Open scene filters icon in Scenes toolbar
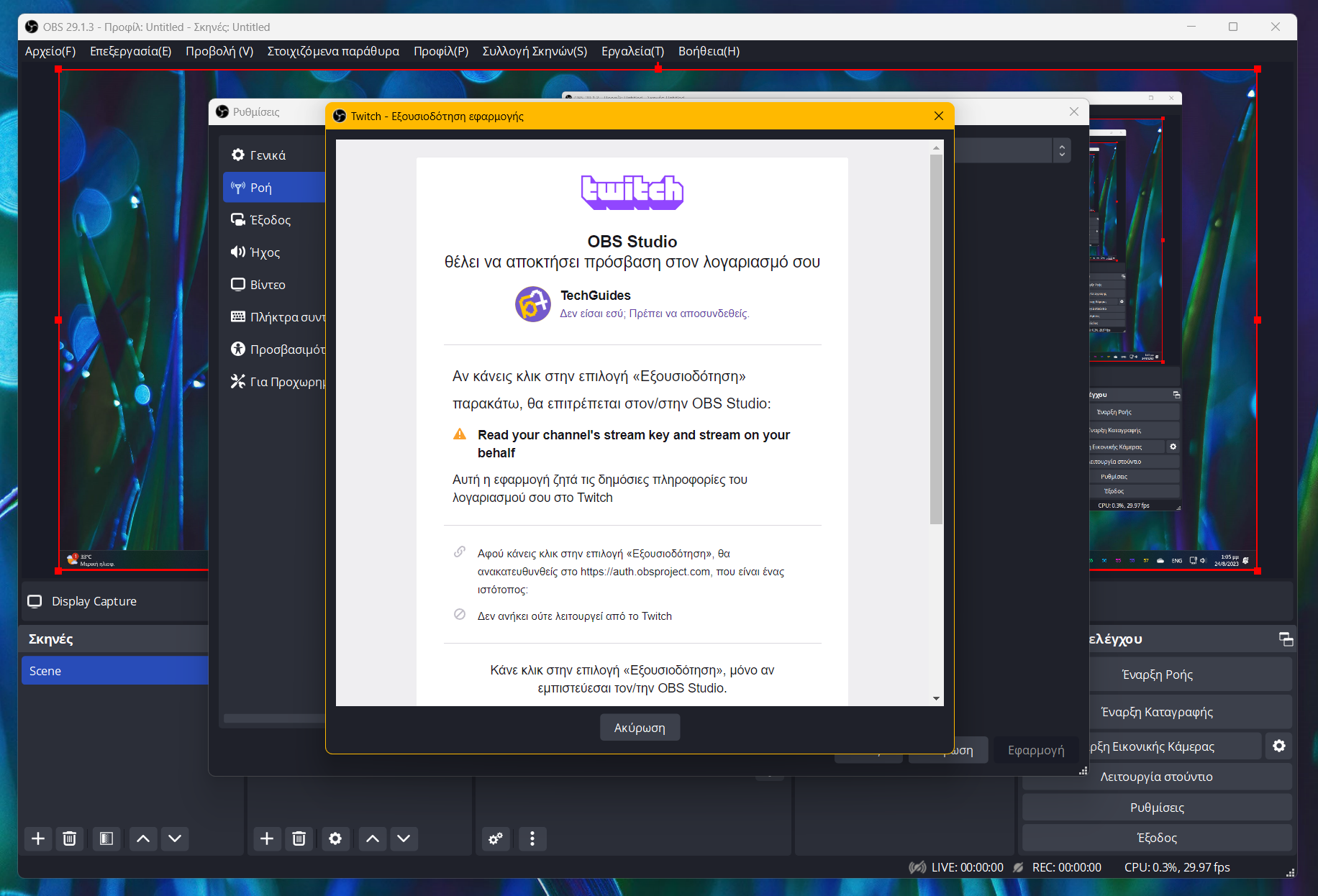Screen dimensions: 1318x896 (106, 838)
